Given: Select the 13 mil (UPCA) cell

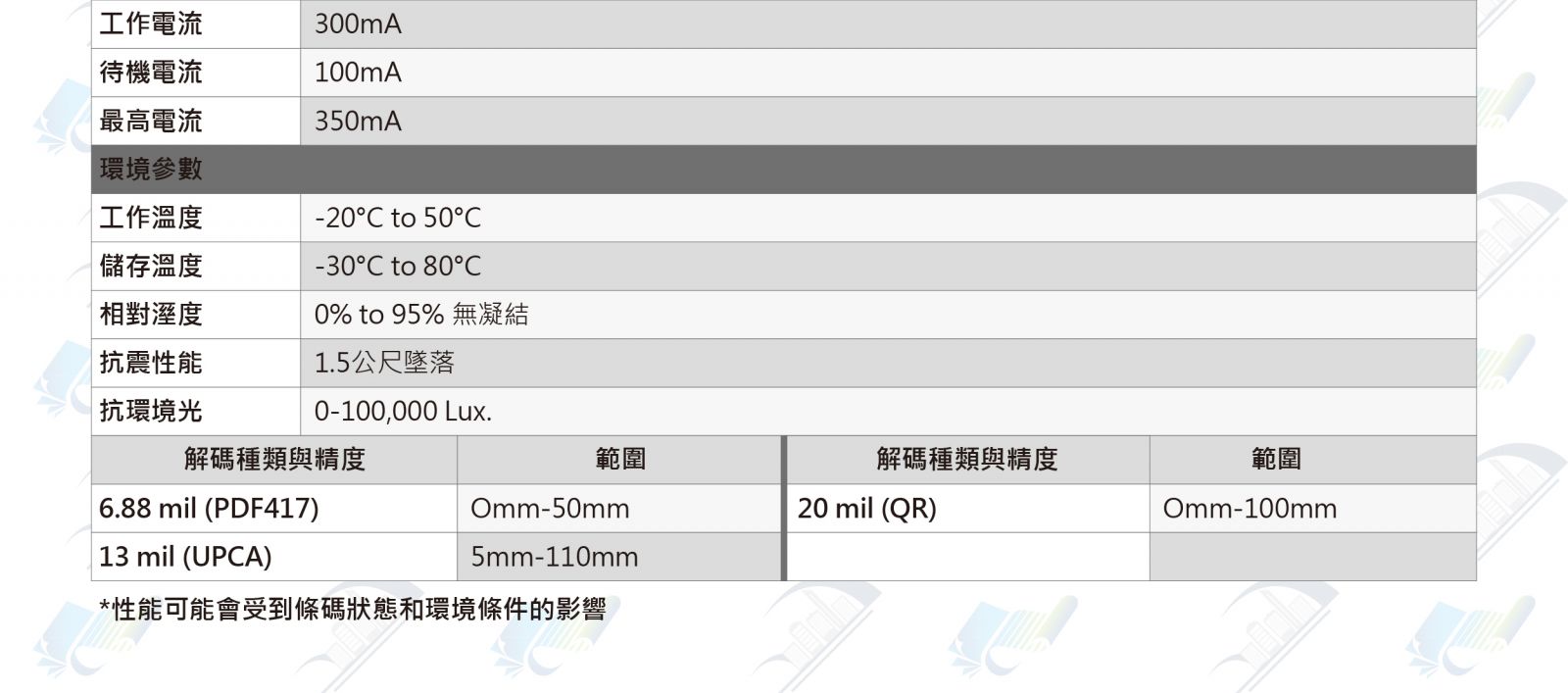Looking at the screenshot, I should click(274, 557).
